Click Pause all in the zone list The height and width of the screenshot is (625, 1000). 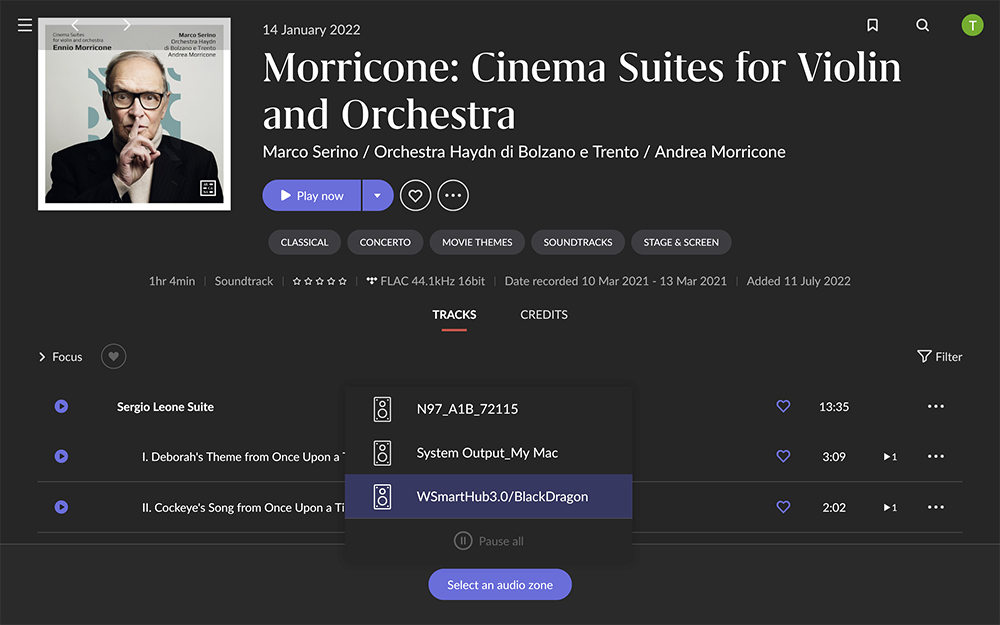click(x=489, y=541)
